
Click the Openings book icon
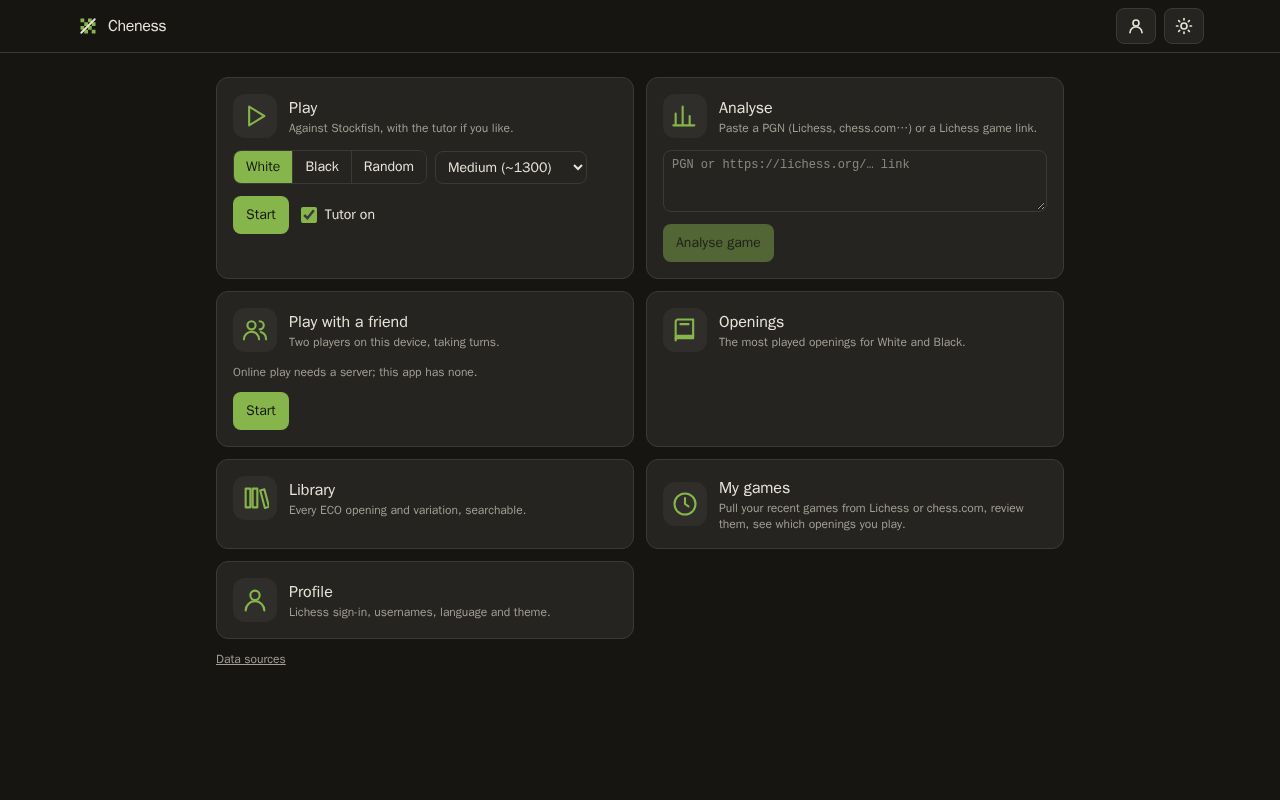click(685, 330)
